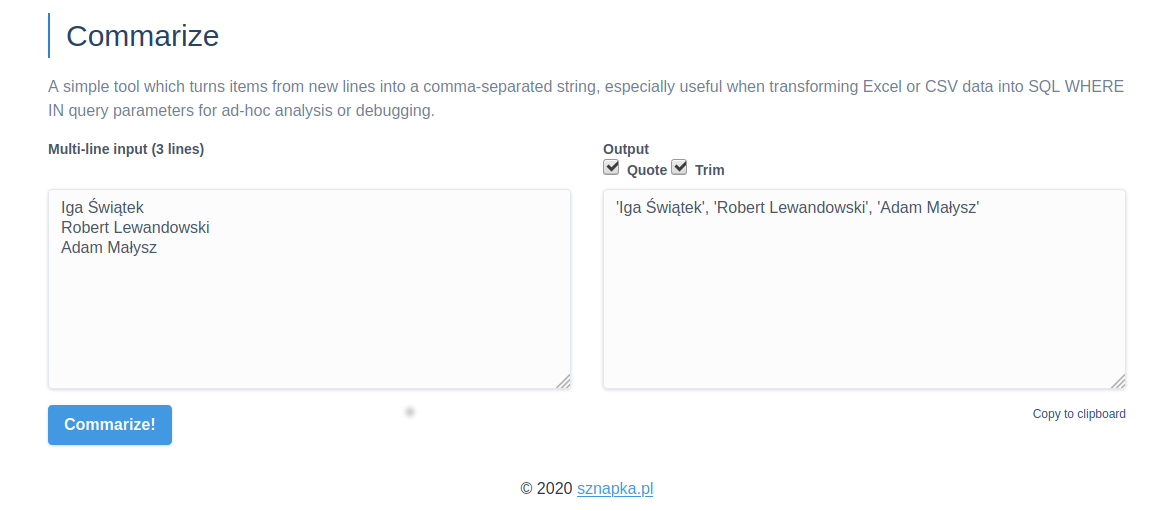This screenshot has width=1174, height=511.
Task: Click the Commarize! button
Action: [x=110, y=424]
